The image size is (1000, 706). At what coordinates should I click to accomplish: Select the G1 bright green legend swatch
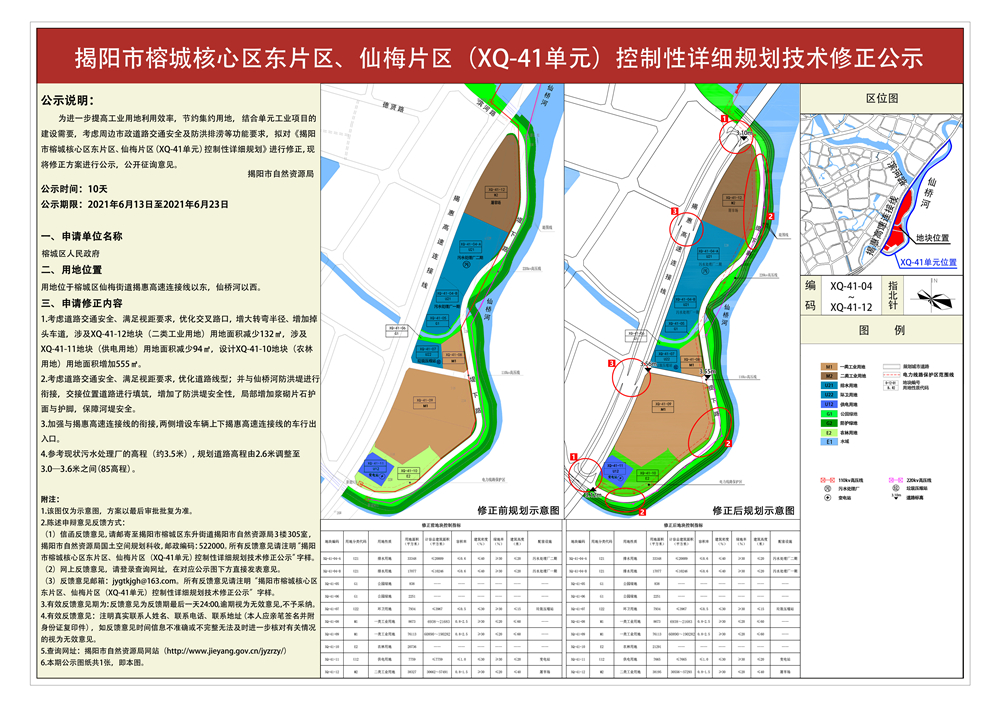click(x=829, y=414)
